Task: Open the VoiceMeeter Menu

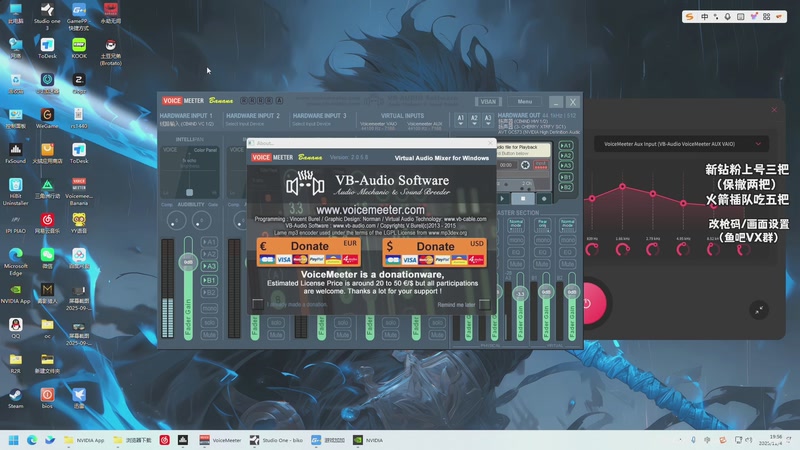Action: pyautogui.click(x=524, y=102)
